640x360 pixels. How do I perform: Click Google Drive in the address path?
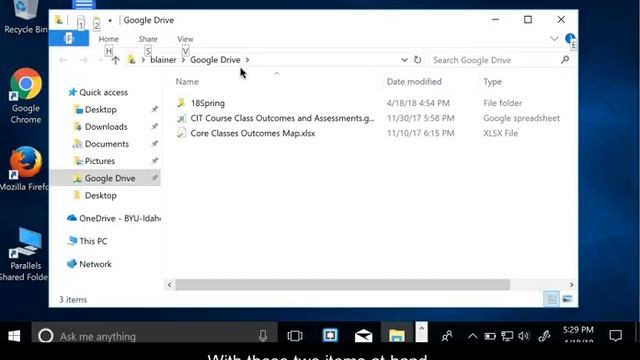pos(215,60)
